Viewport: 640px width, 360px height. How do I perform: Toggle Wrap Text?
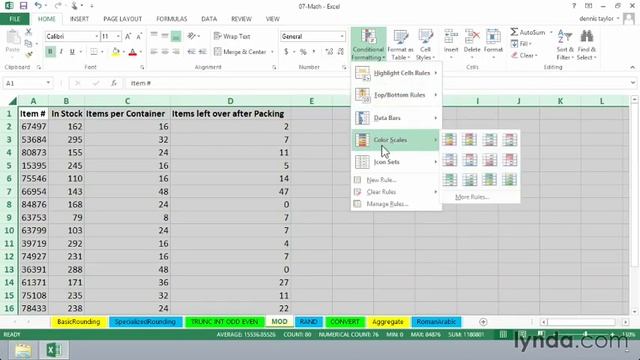[x=232, y=36]
